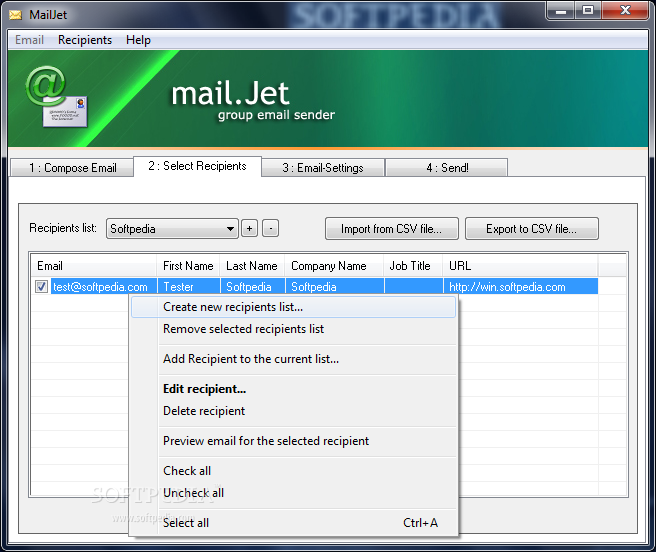
Task: Choose Remove selected recipients list
Action: [293, 329]
